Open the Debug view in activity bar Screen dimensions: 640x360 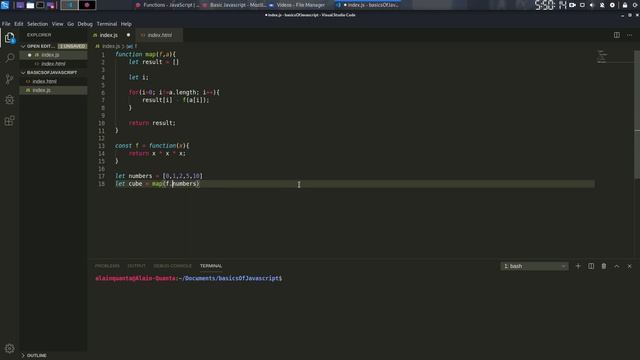click(x=9, y=100)
